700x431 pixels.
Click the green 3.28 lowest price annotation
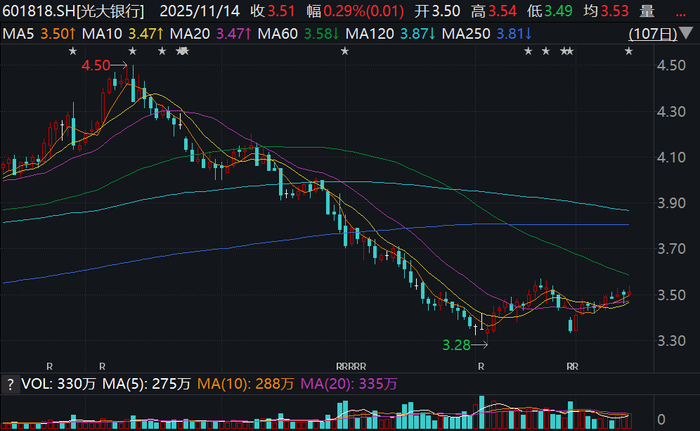pos(456,345)
